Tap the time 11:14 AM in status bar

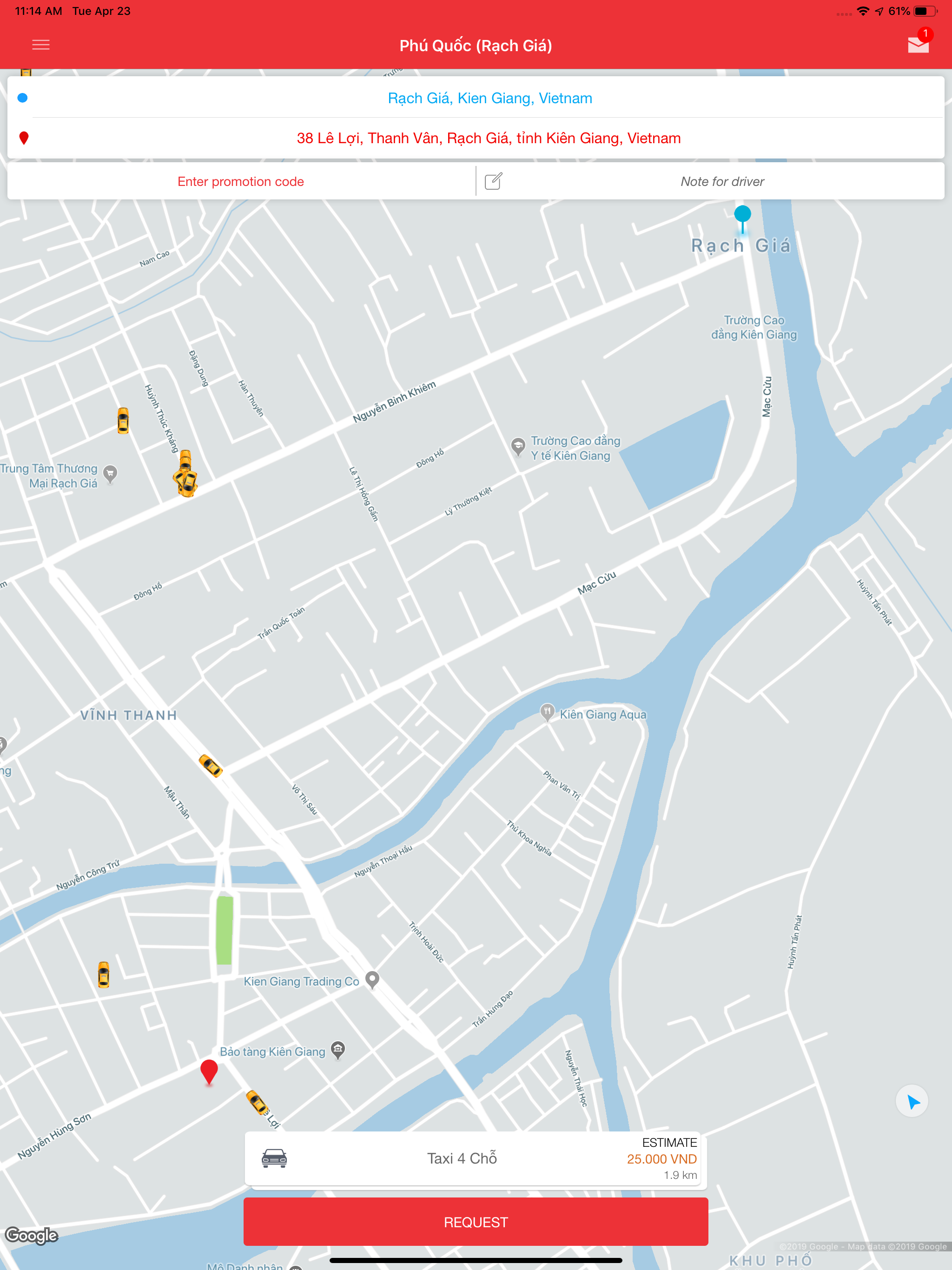click(x=39, y=11)
